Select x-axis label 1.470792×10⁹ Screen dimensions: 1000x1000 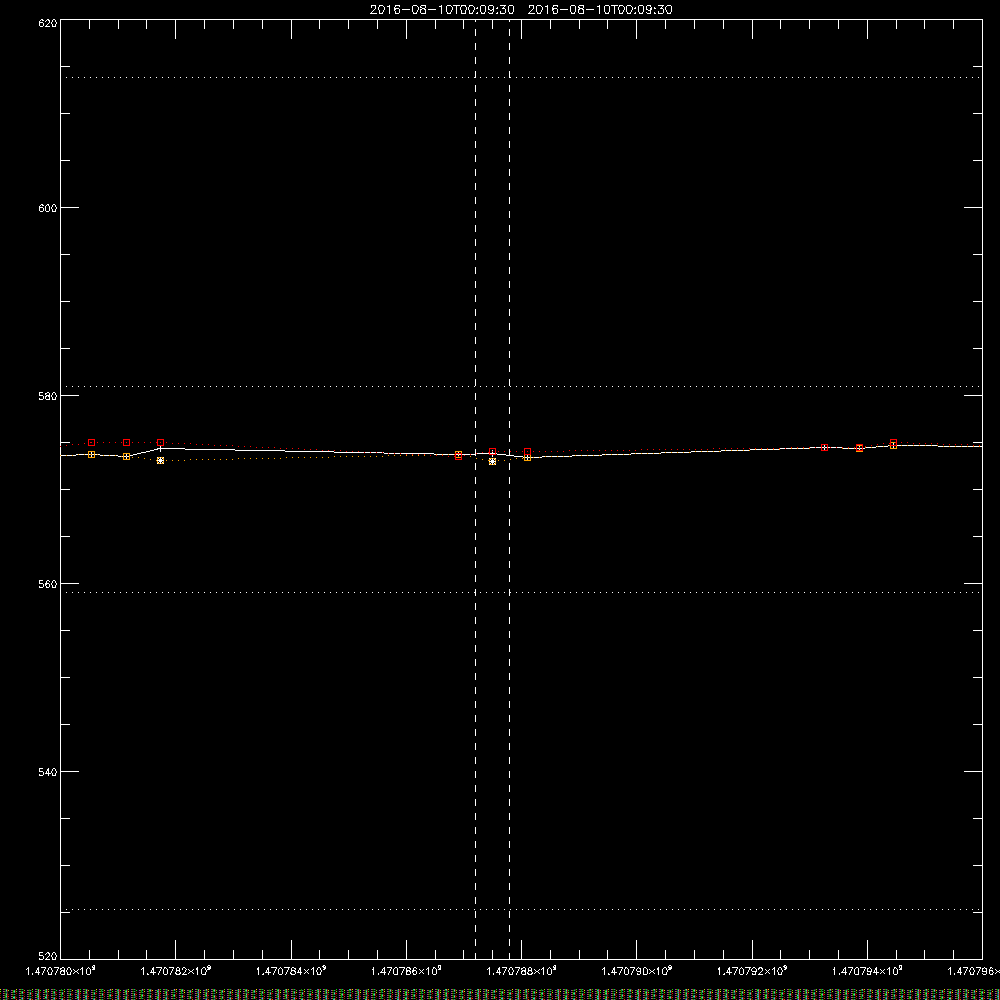752,971
